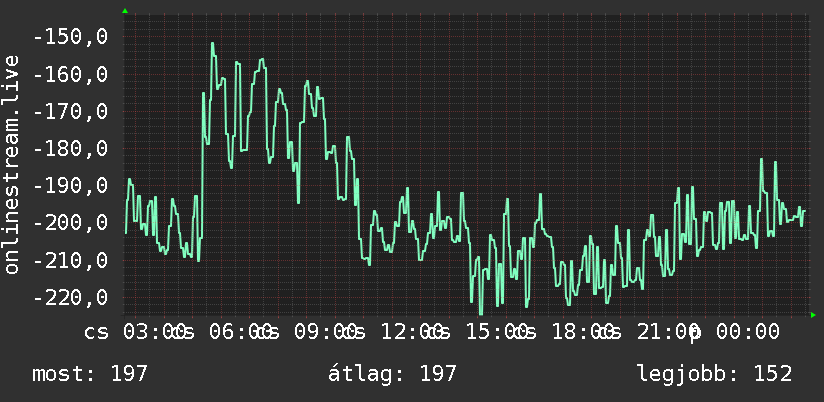Click the -170,0 Y-axis label
Viewport: 824px width, 402px height.
pos(70,111)
